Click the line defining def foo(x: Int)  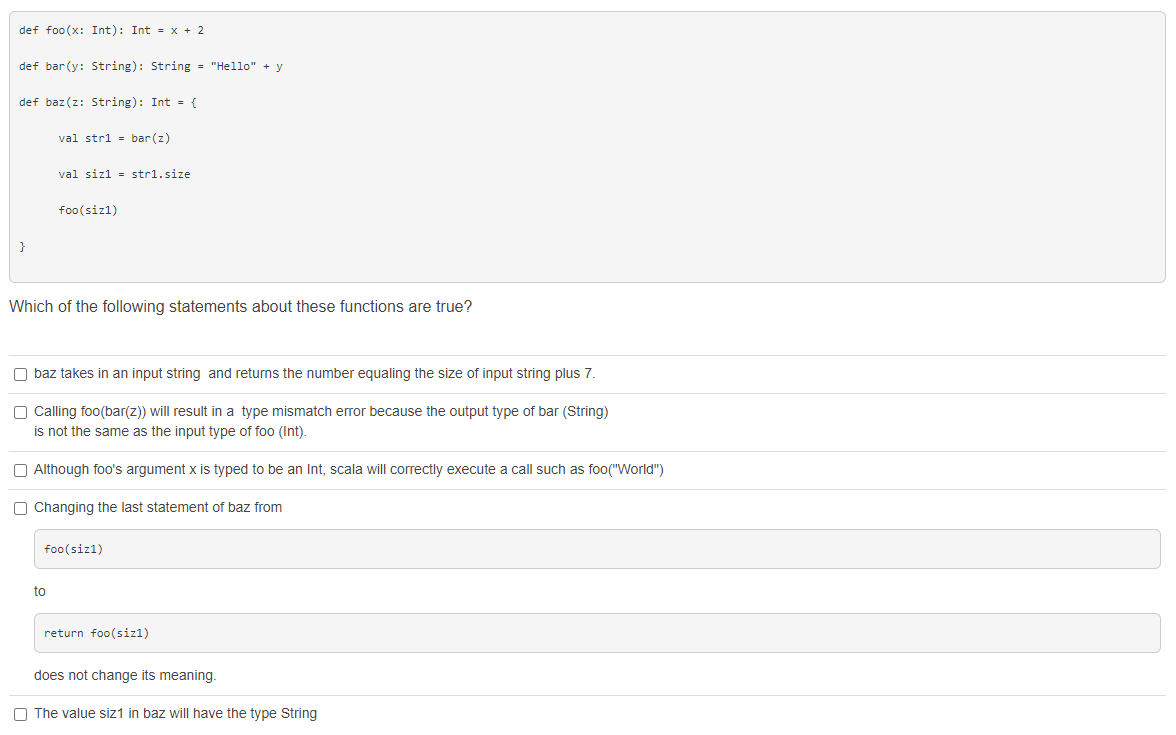[111, 30]
